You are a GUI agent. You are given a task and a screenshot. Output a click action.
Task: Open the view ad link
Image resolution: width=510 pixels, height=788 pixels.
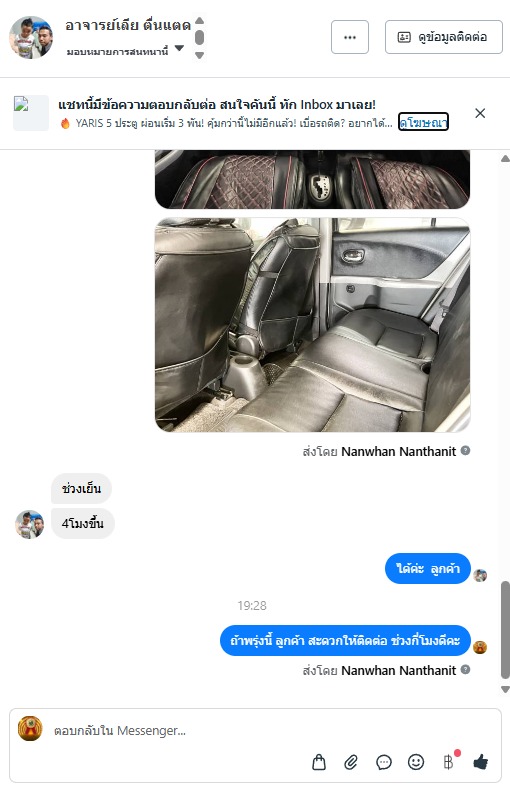click(423, 122)
